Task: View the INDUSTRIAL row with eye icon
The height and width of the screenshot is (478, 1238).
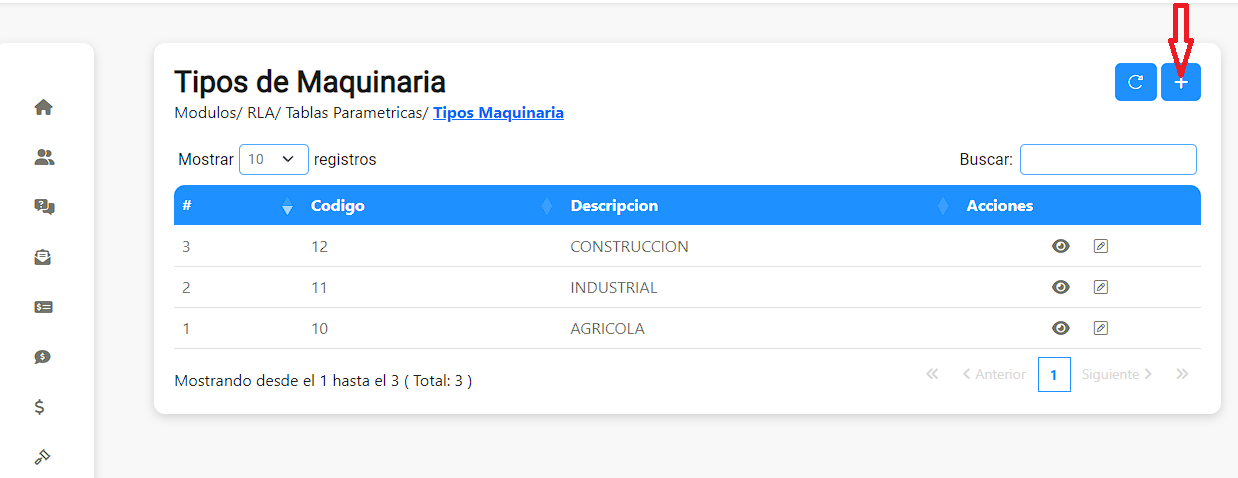Action: pos(1061,287)
